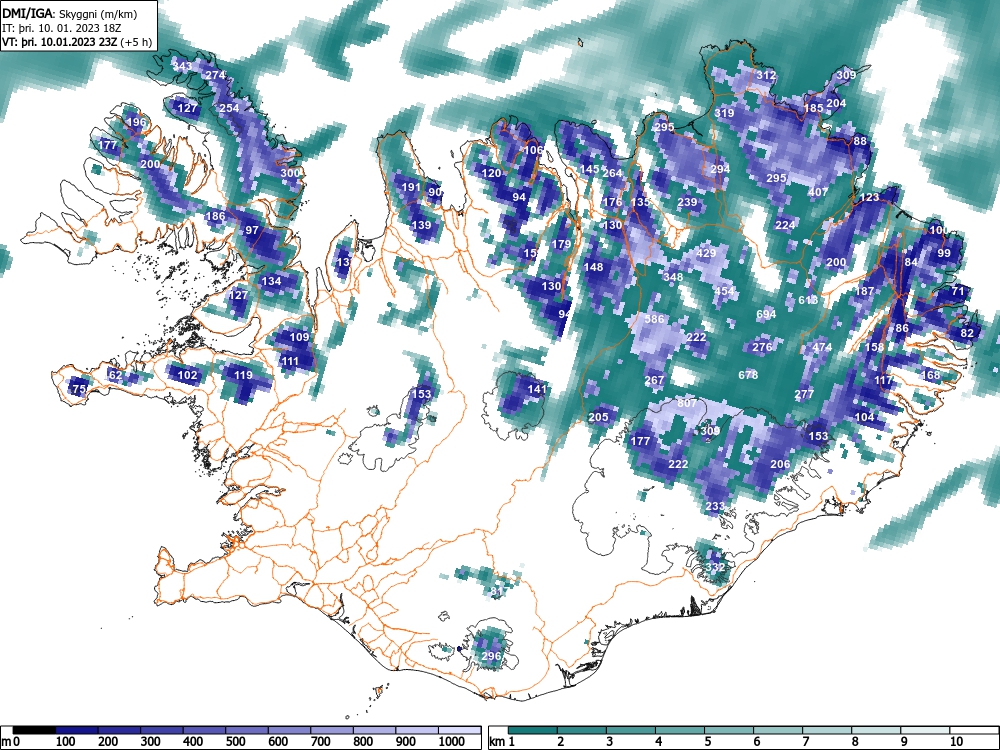1000x750 pixels.
Task: Select the visibility value 586
Action: click(x=654, y=319)
